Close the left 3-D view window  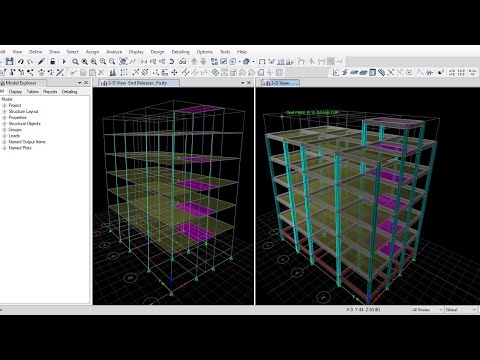pyautogui.click(x=249, y=83)
